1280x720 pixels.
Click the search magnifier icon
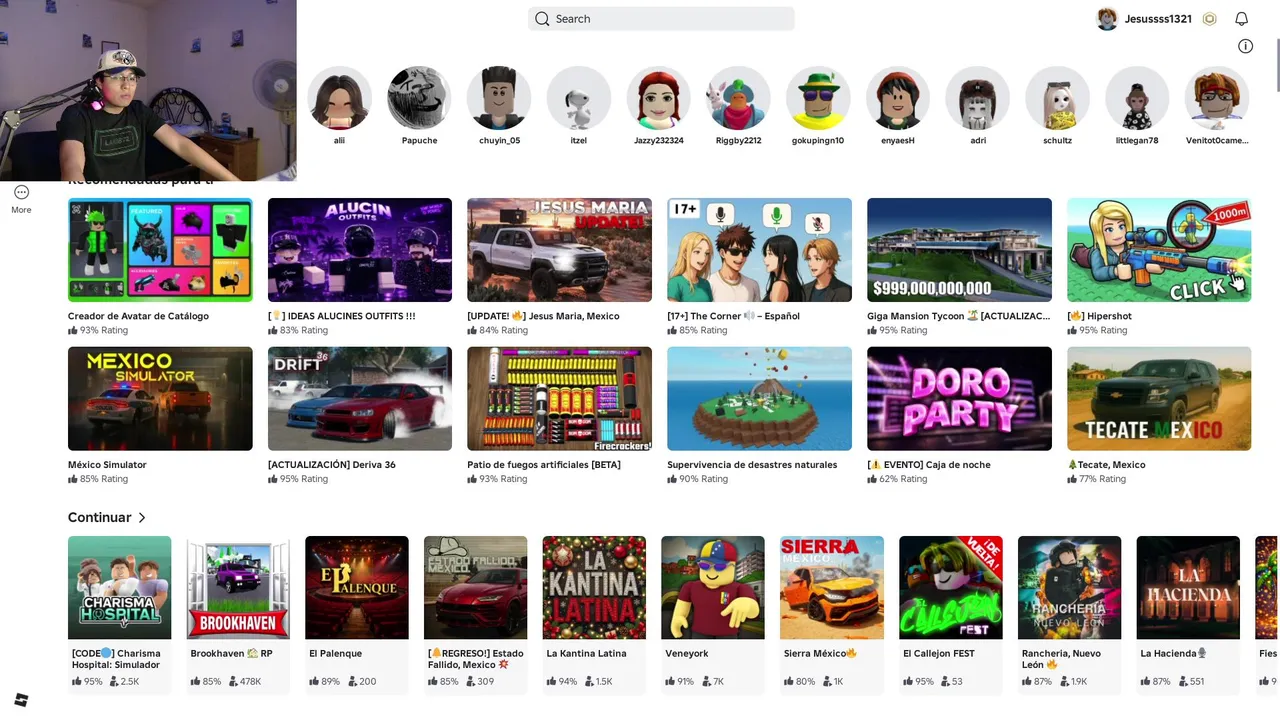(x=542, y=19)
